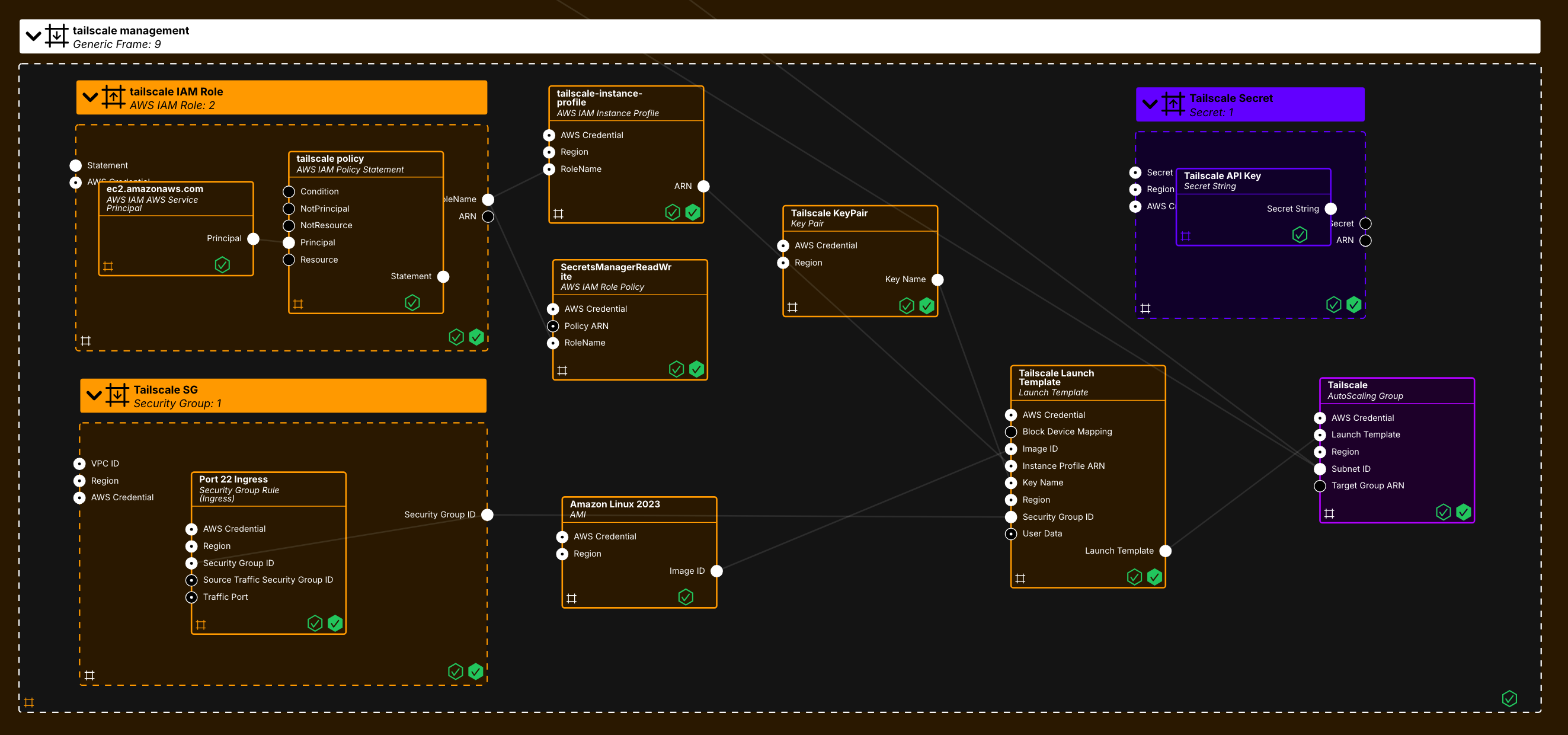Select the Tailscale AutoScaling Group node title
Viewport: 1568px width, 735px height.
click(1347, 385)
